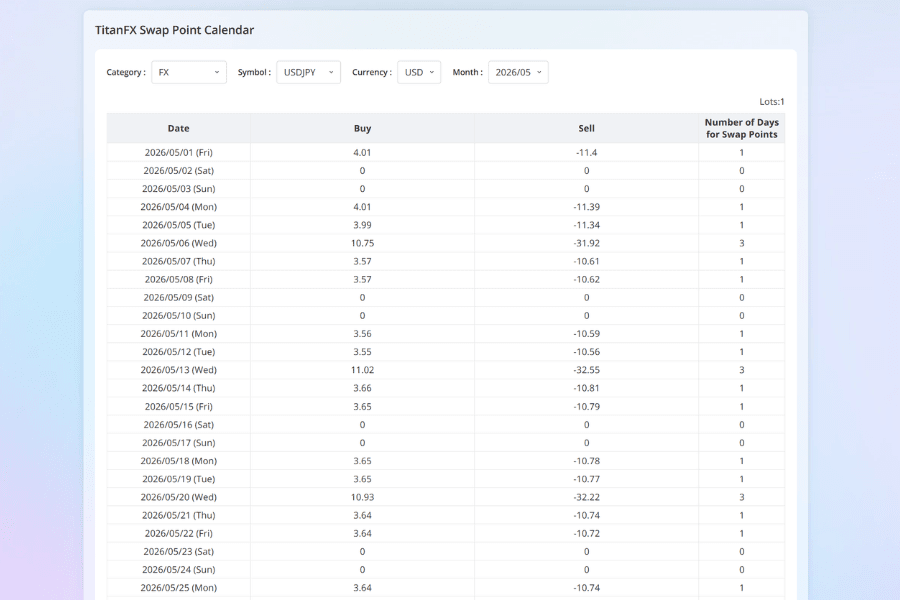Screen dimensions: 900x600
Task: Select the 2026/05/11 (Mon) date cell
Action: (x=179, y=334)
